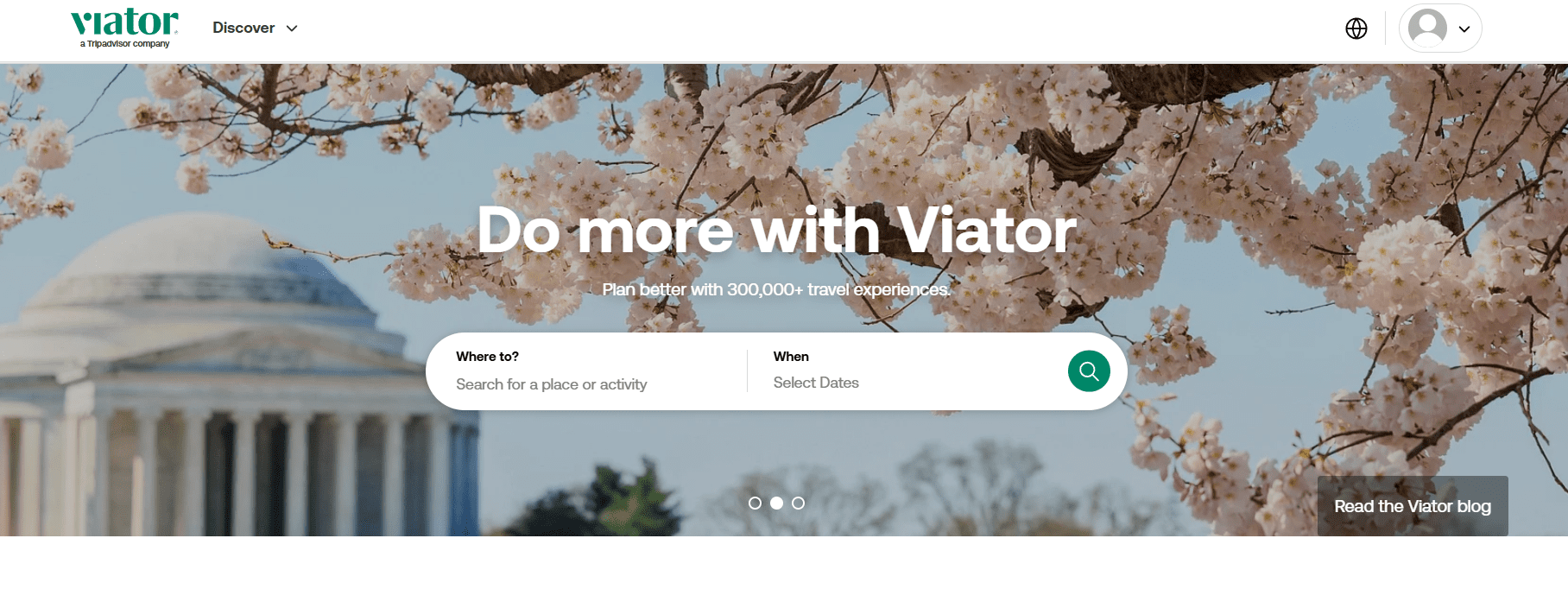Select the third carousel slide dot
Screen dimensions: 1568x589
click(798, 503)
